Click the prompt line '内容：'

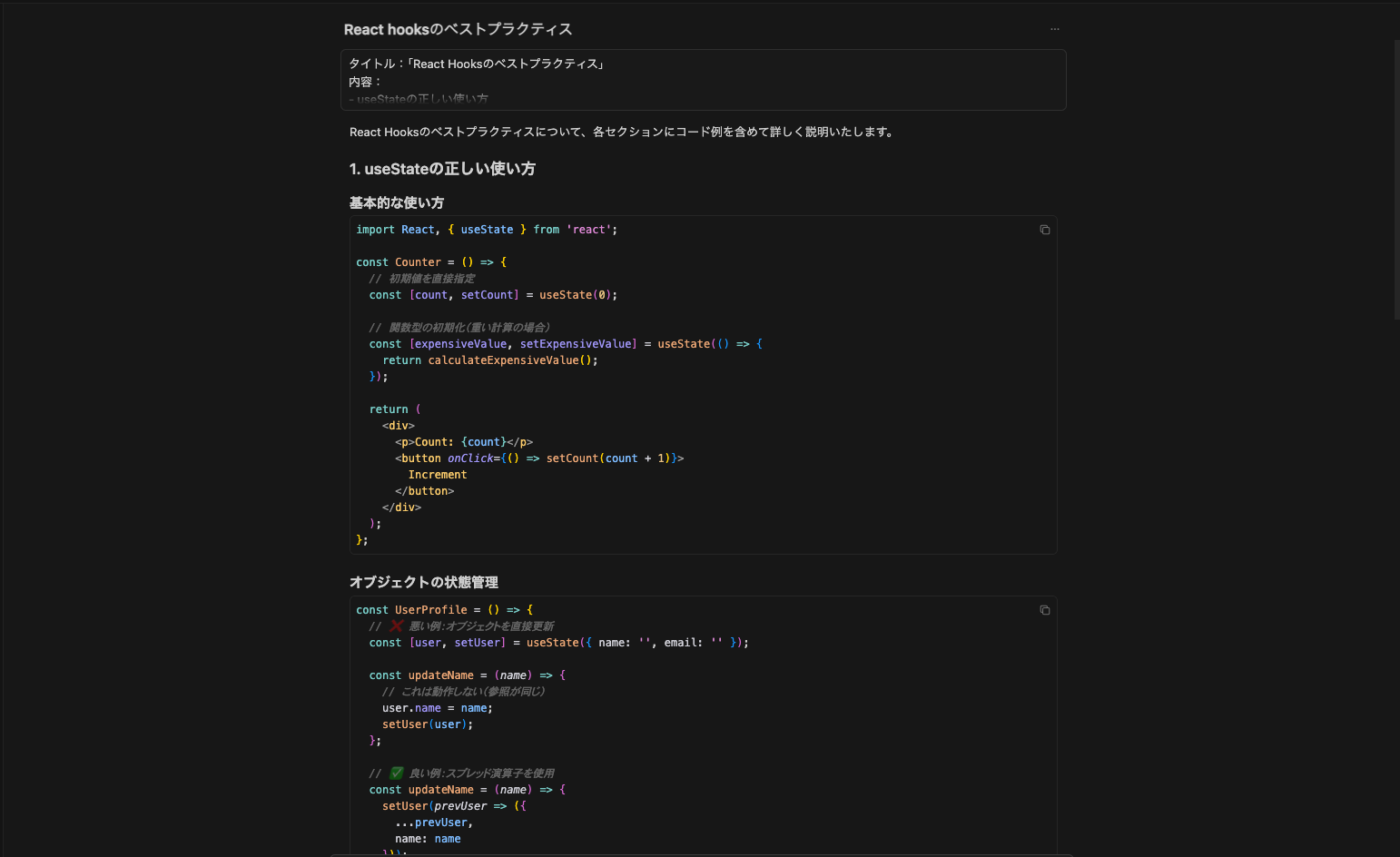[x=365, y=82]
